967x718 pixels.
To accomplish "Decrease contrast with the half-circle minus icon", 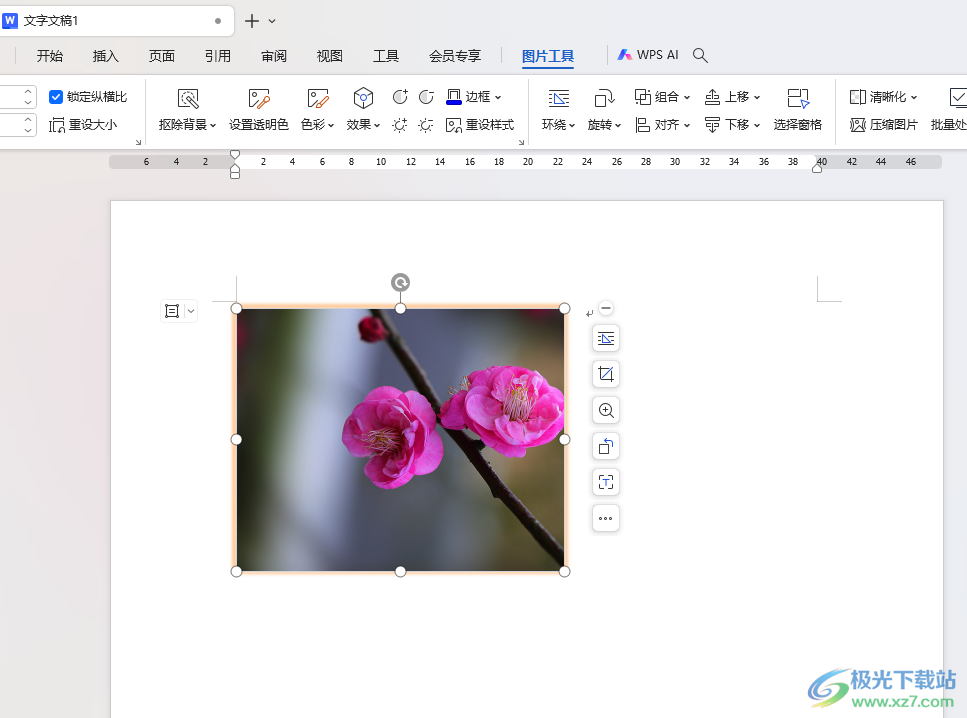I will (426, 97).
